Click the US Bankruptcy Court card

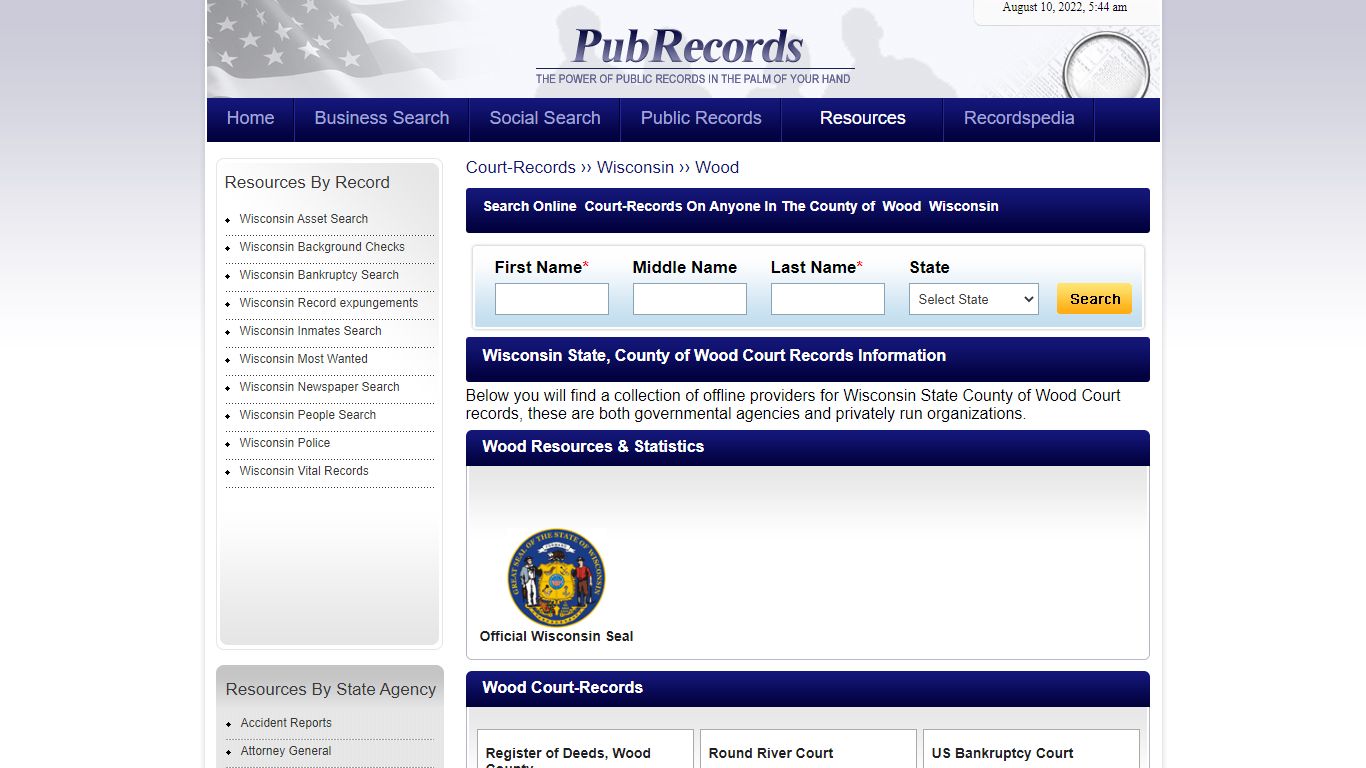click(x=1031, y=750)
